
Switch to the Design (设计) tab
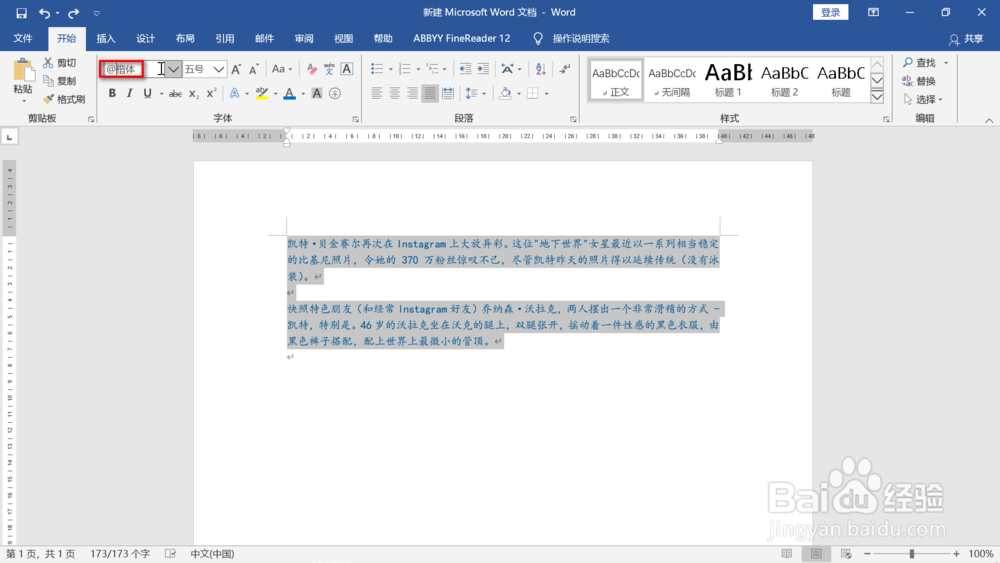point(145,38)
